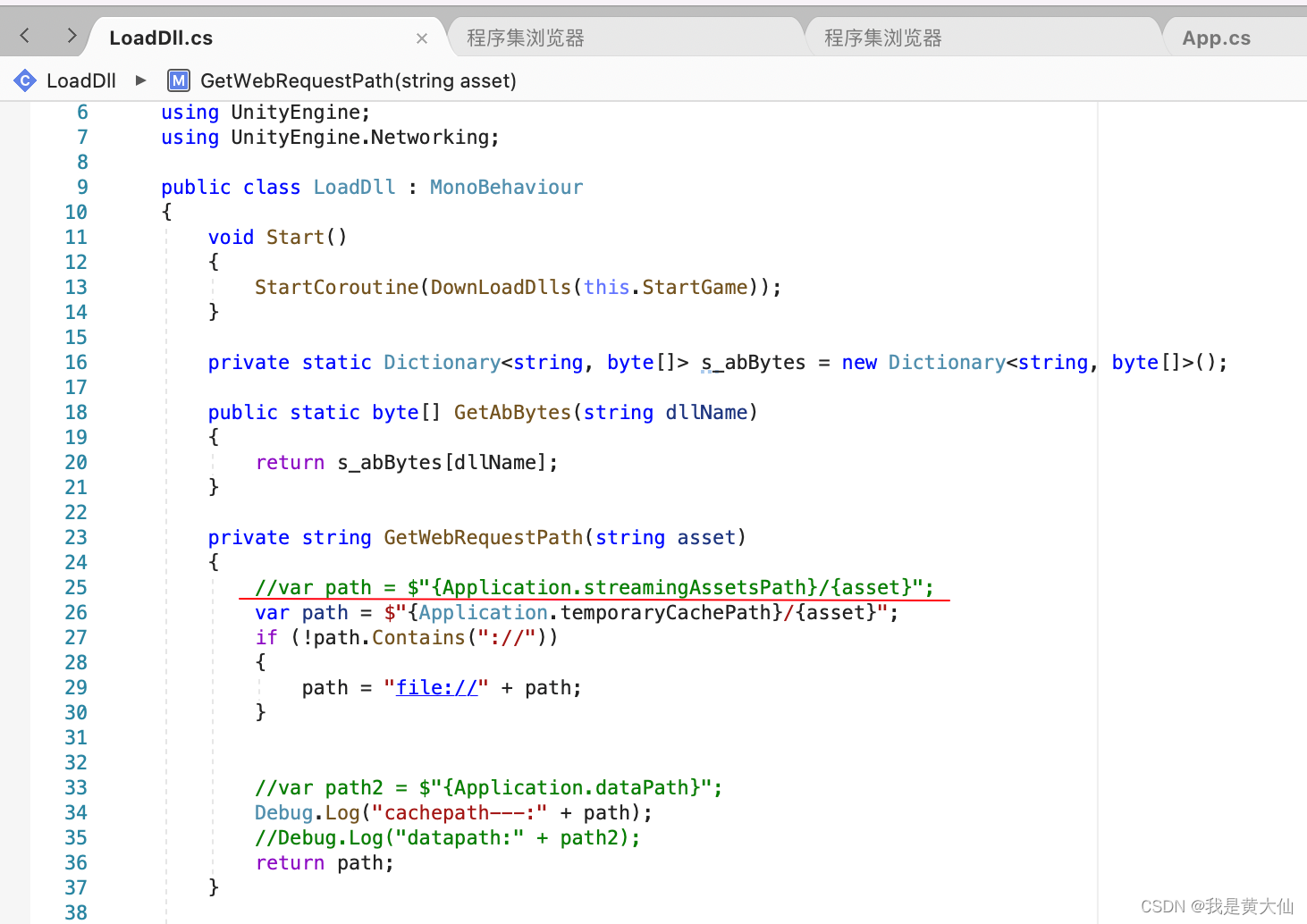Click the commented Debug.Log datapath line
1307x924 pixels.
pos(448,837)
